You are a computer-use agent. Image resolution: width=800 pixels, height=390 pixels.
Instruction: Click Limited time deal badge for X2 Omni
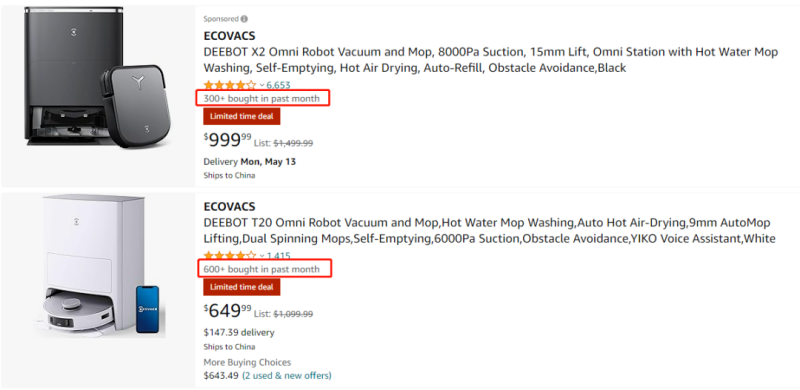[x=242, y=116]
